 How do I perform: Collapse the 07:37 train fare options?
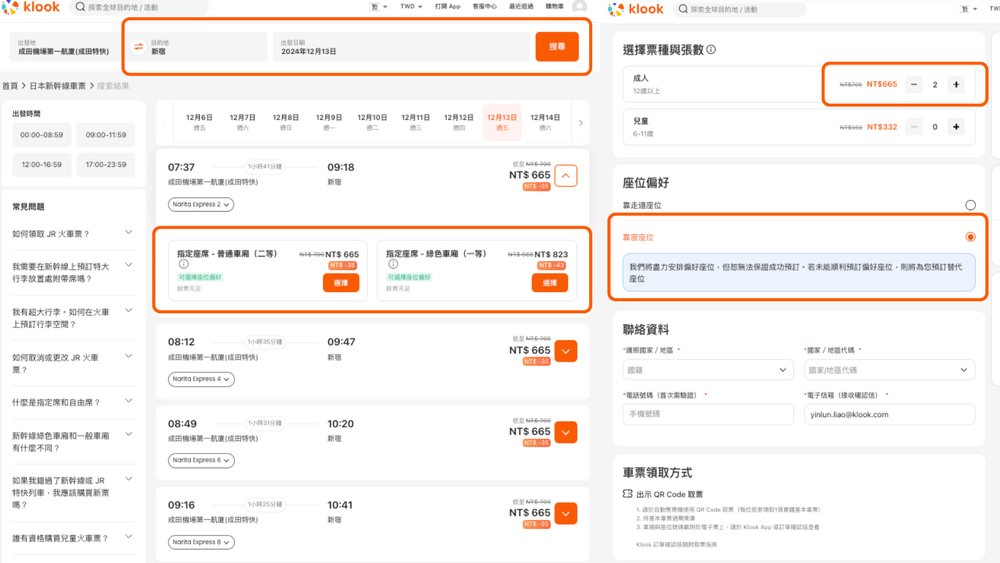pyautogui.click(x=566, y=175)
